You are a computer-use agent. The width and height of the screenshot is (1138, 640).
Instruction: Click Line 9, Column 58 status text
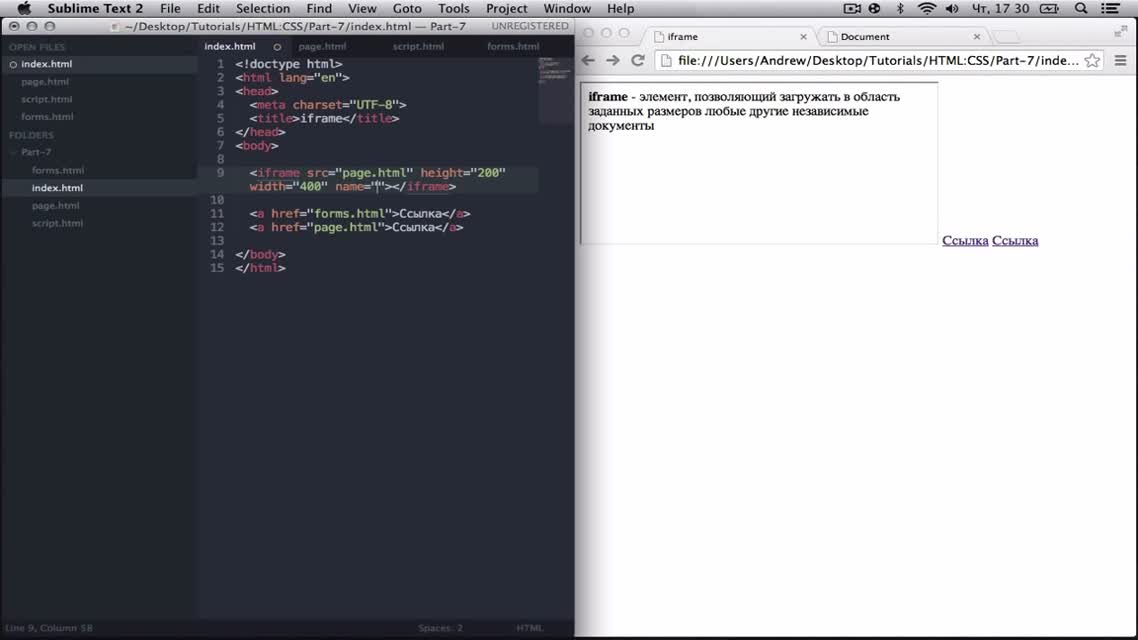point(49,628)
